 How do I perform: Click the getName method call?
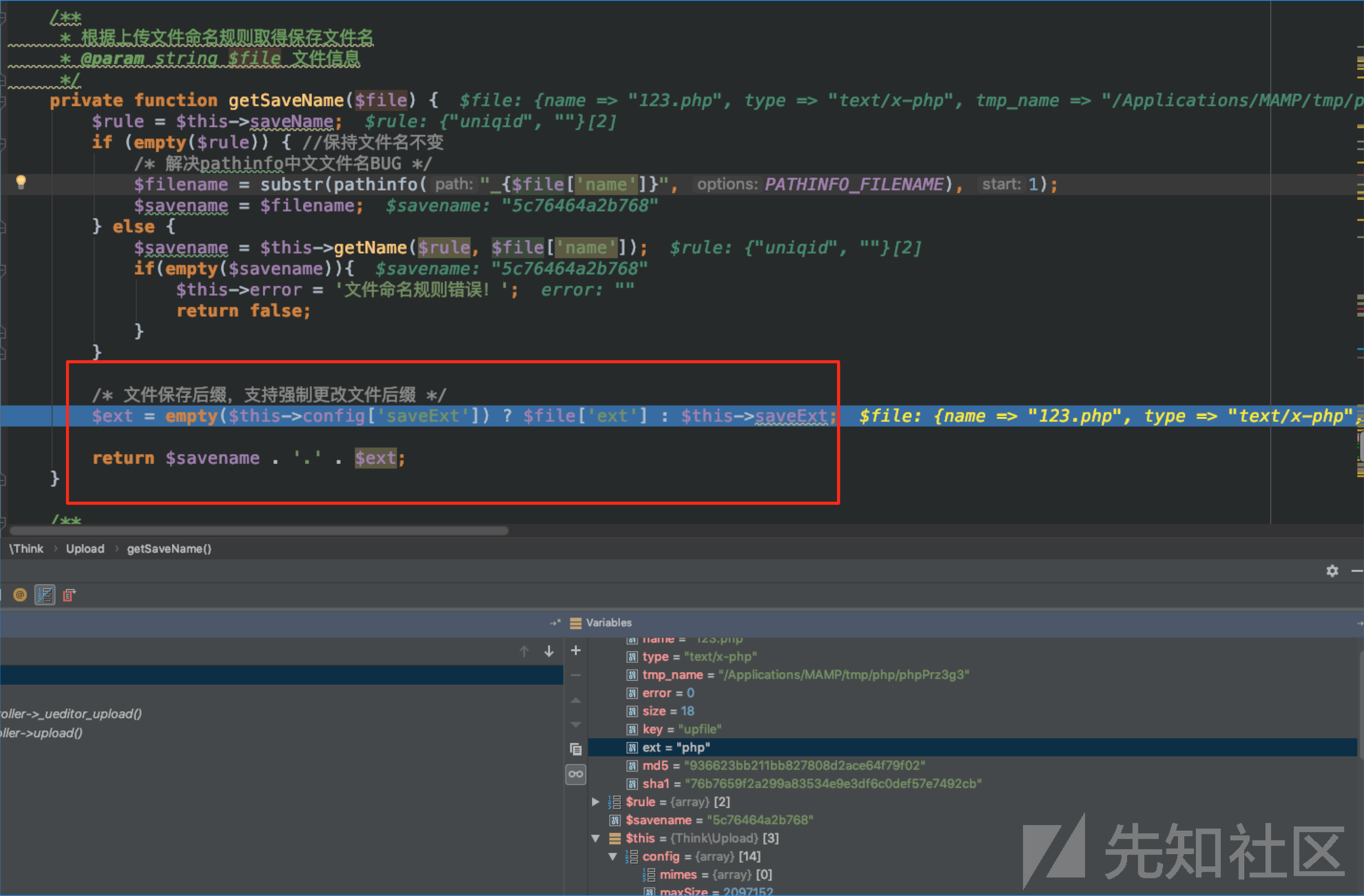point(370,248)
